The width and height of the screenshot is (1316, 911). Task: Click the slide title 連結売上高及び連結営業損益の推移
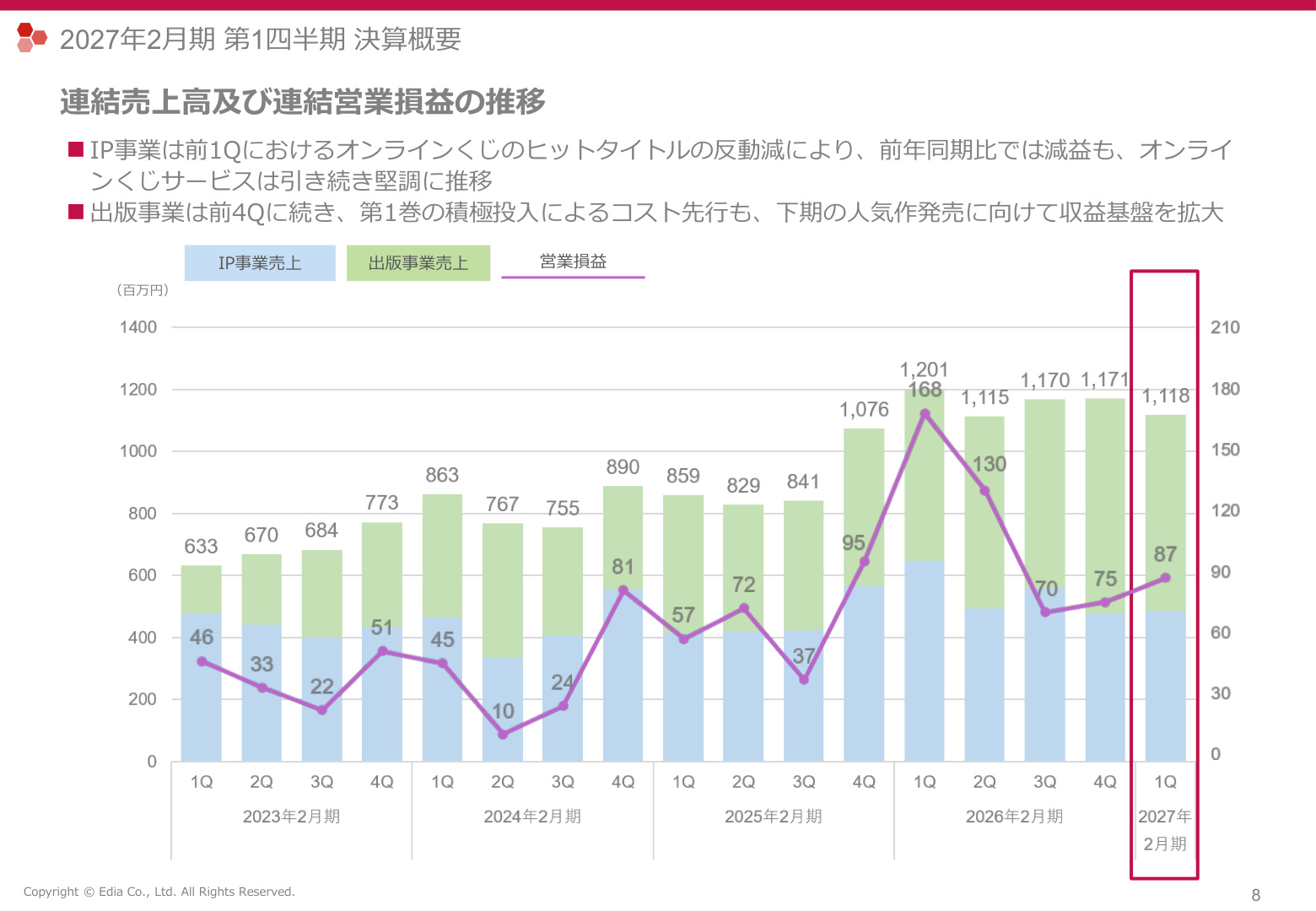pos(303,102)
